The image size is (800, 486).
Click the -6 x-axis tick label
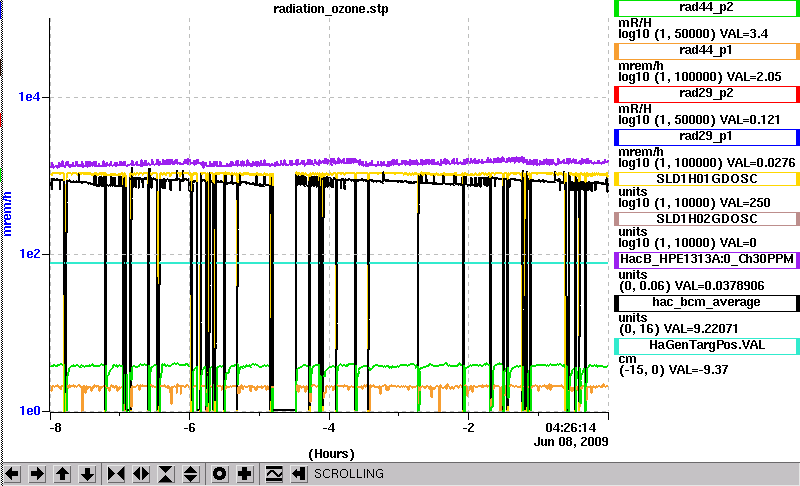point(189,428)
